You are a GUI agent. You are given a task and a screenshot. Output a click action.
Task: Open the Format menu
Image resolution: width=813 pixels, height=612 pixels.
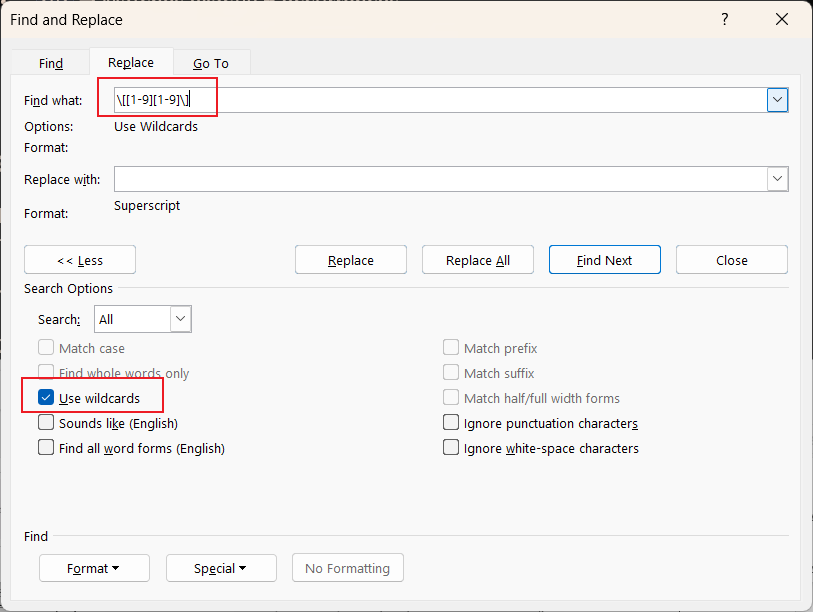(x=94, y=568)
